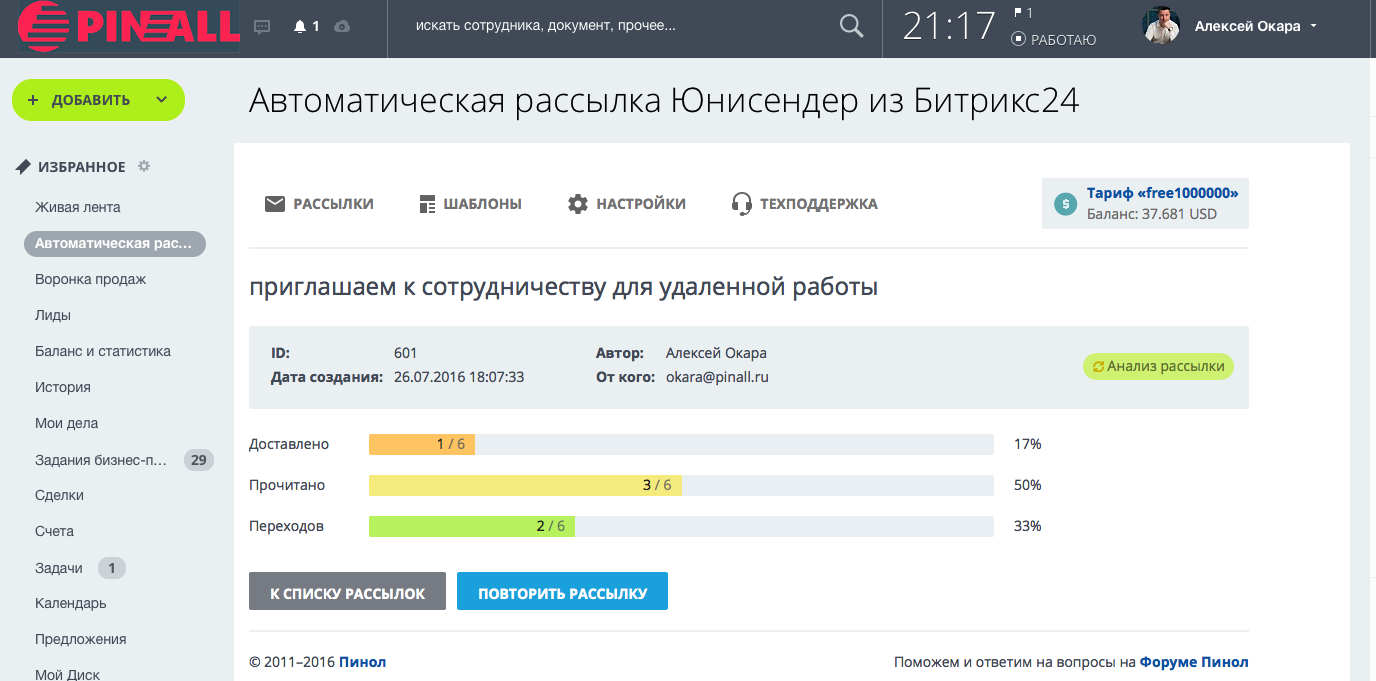The image size is (1376, 681).
Task: Click the envelope icon beside Рассылки
Action: [275, 204]
